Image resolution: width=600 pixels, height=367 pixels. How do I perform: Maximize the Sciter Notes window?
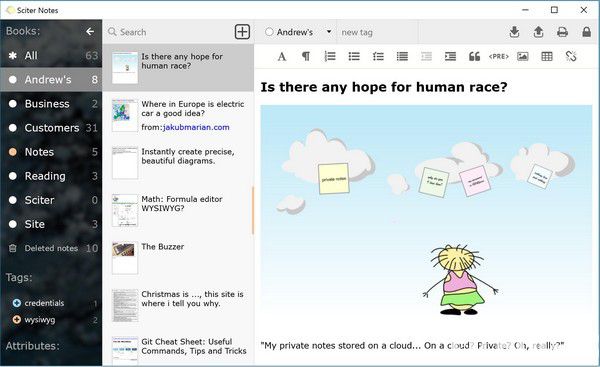(554, 10)
